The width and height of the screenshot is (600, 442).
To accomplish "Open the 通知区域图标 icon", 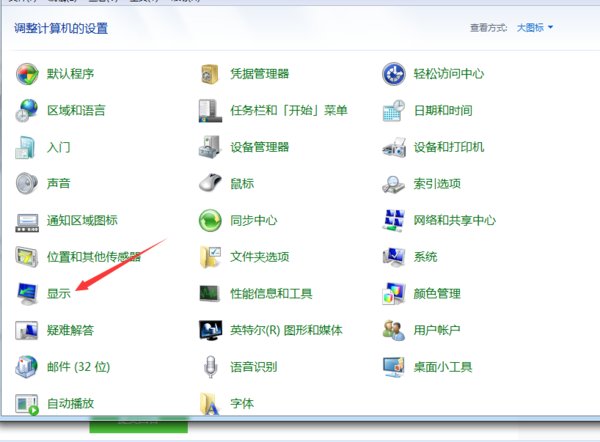I will [x=27, y=223].
